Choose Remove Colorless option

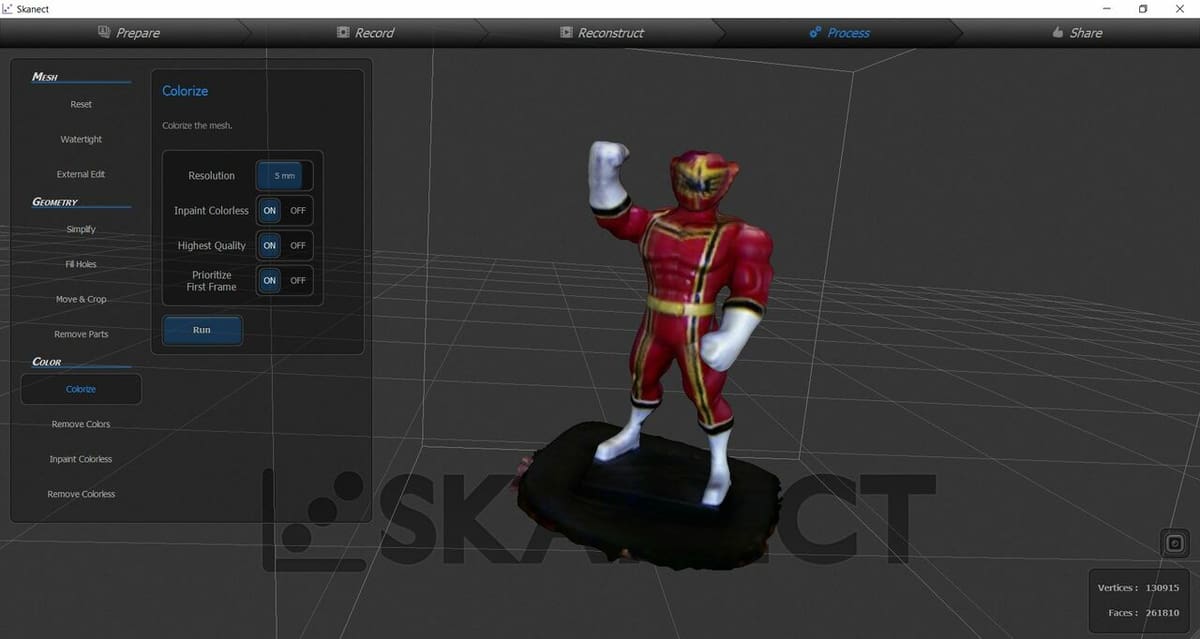[x=81, y=495]
